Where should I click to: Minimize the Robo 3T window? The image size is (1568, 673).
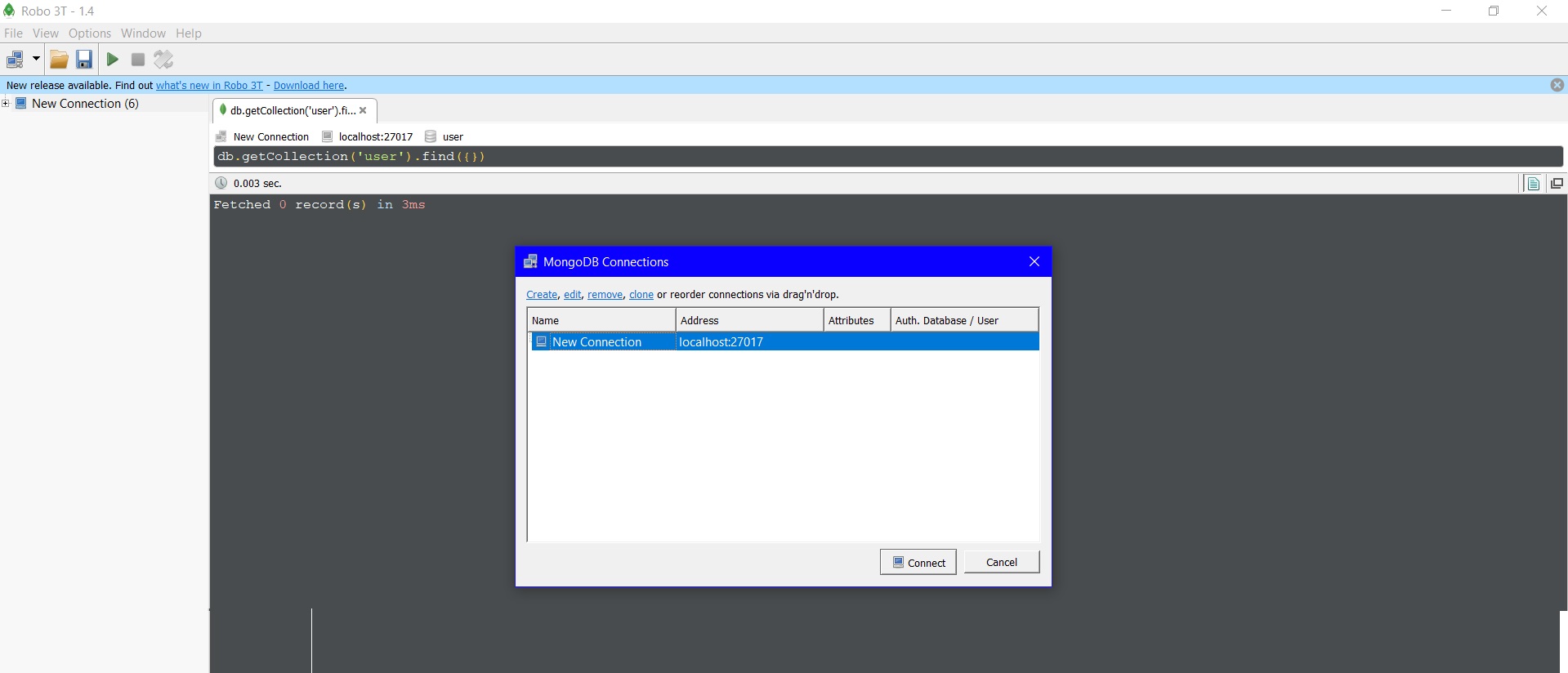1446,11
